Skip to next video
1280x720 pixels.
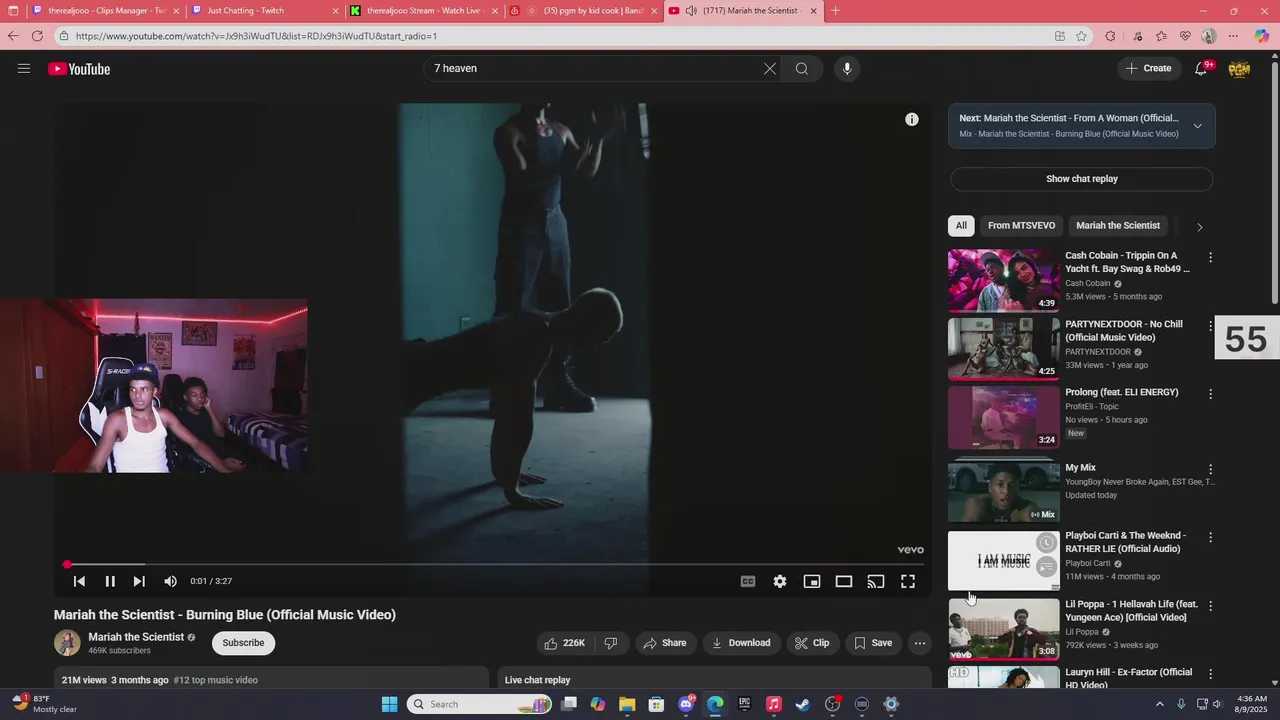(x=139, y=581)
